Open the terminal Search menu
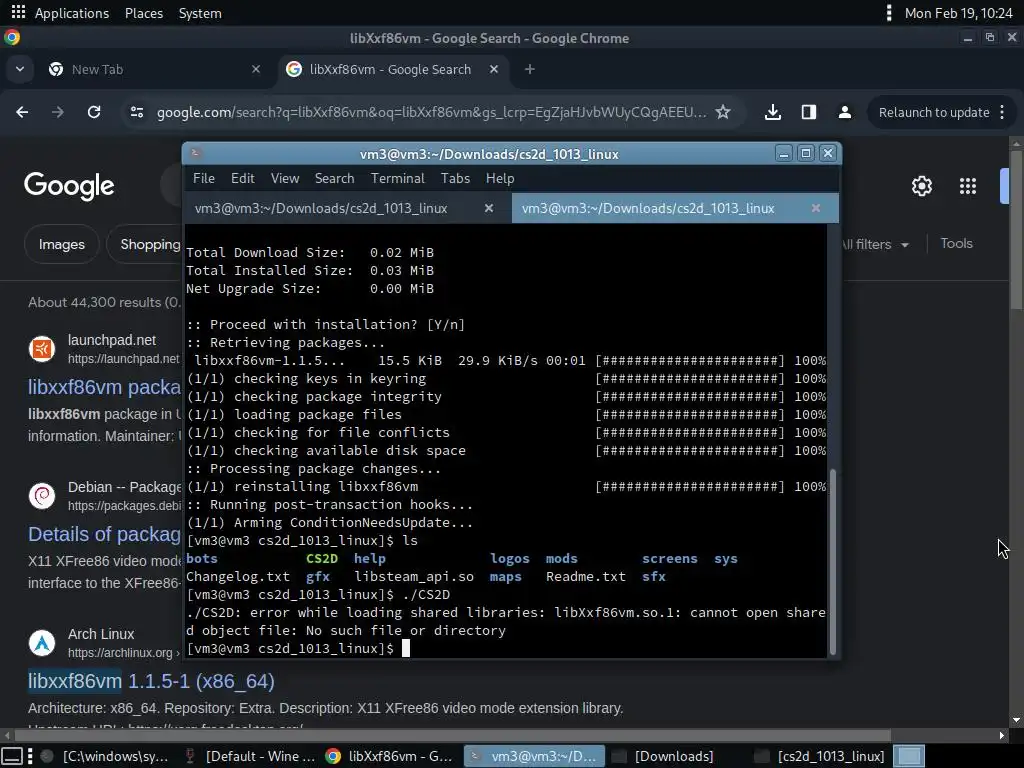The width and height of the screenshot is (1024, 768). click(x=334, y=178)
